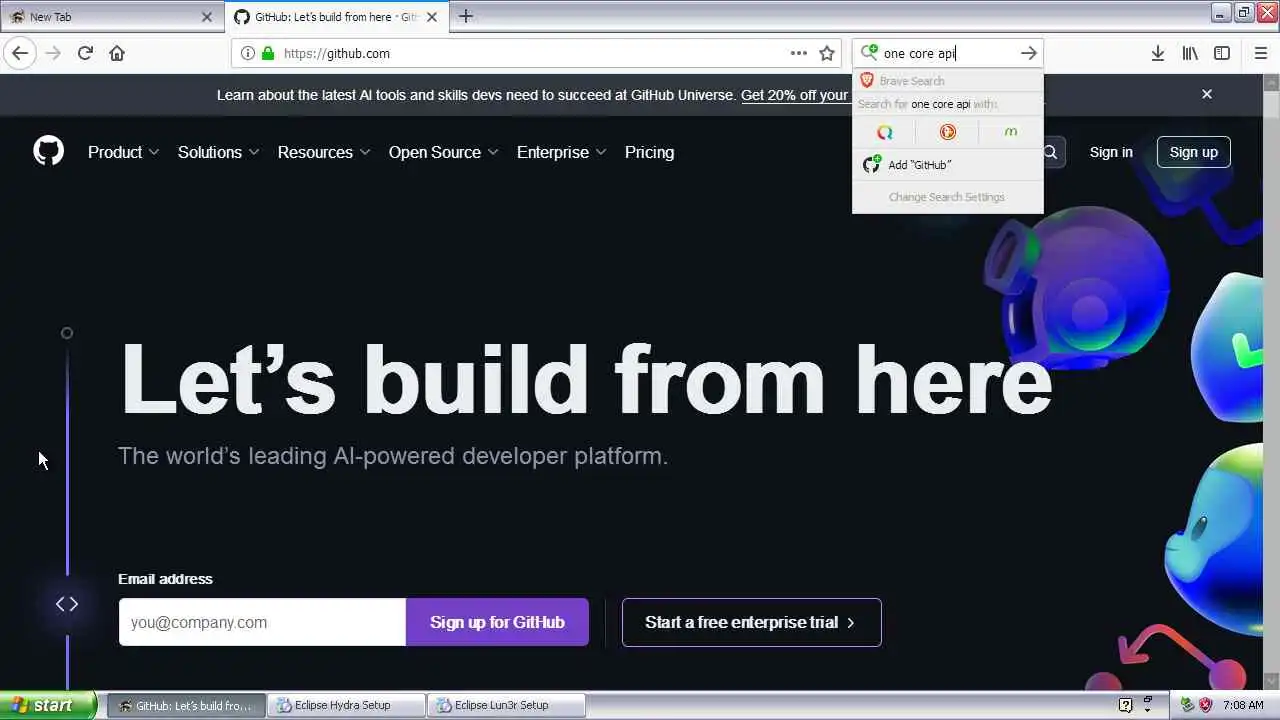Click the GitHub taskbar button
Image resolution: width=1280 pixels, height=720 pixels.
coord(186,705)
